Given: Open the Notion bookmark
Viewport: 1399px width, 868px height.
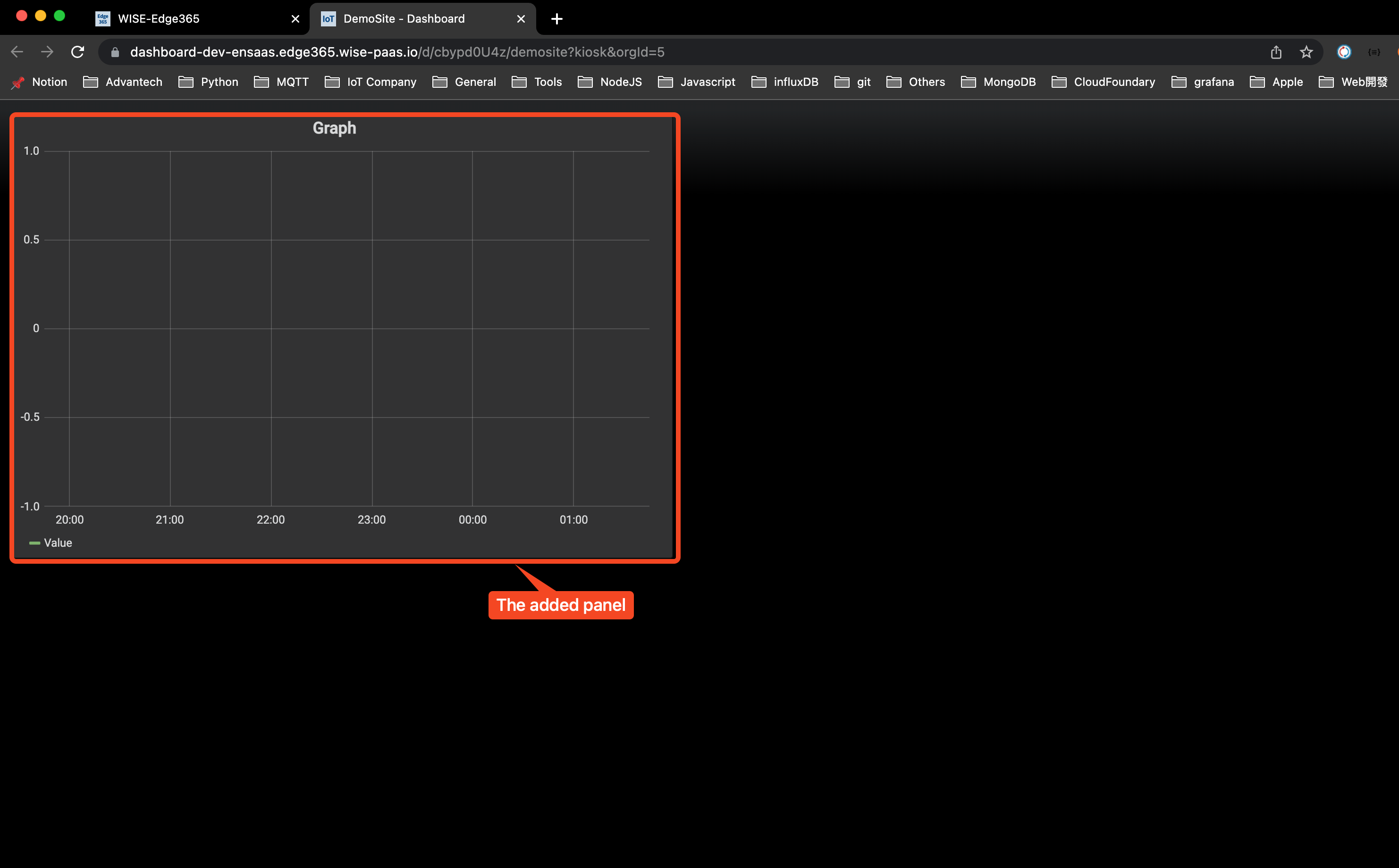Looking at the screenshot, I should point(49,82).
